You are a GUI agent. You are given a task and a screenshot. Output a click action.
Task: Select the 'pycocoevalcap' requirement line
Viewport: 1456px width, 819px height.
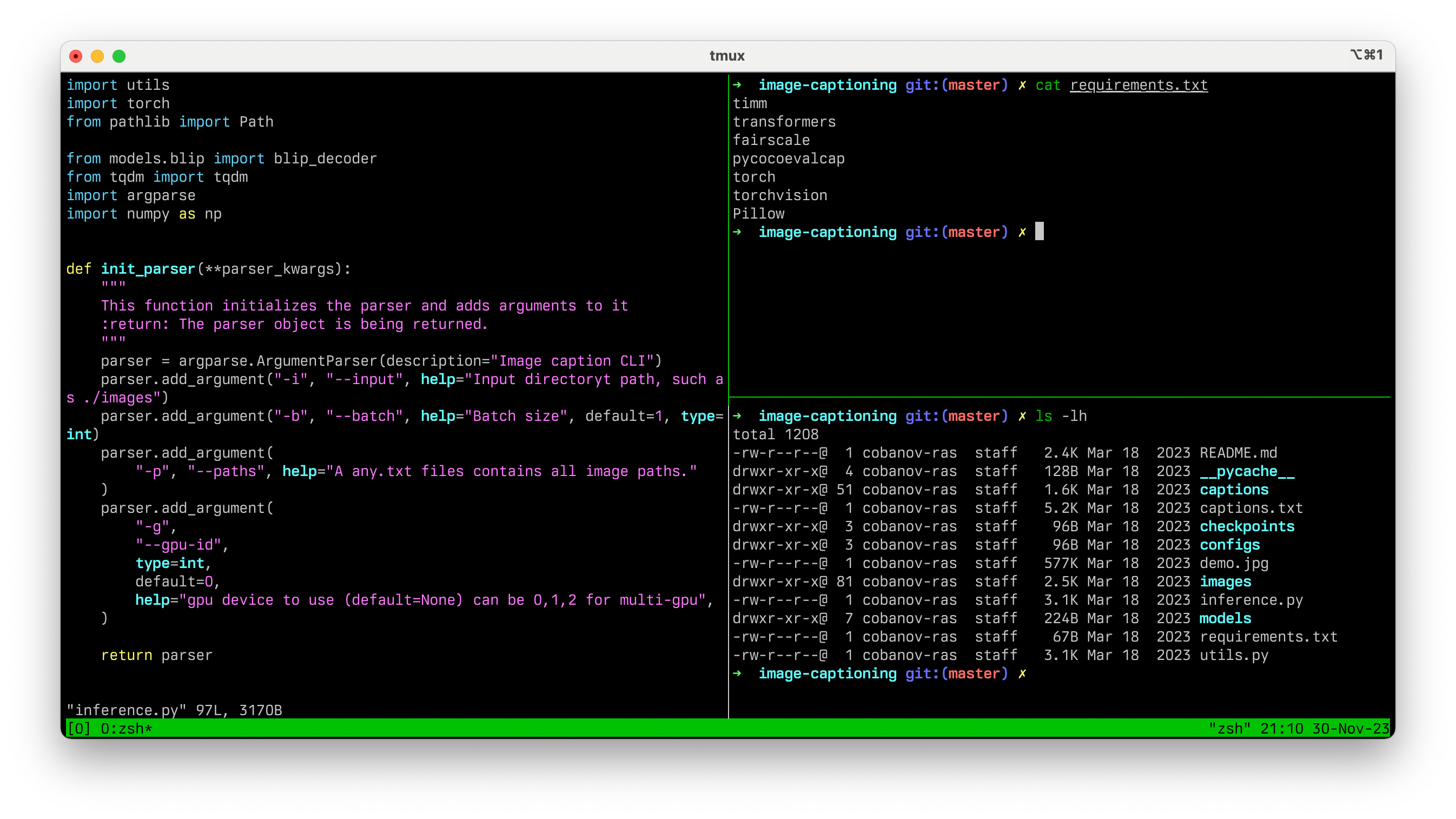[789, 159]
